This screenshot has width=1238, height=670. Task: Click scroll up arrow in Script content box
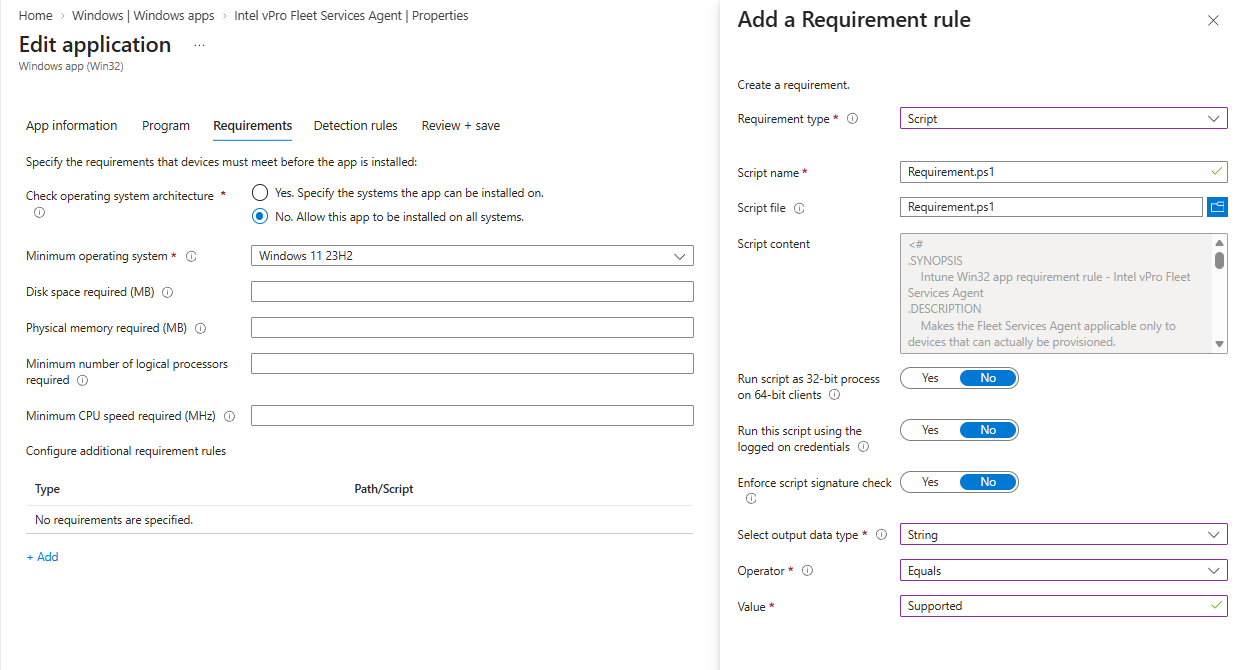pyautogui.click(x=1219, y=243)
